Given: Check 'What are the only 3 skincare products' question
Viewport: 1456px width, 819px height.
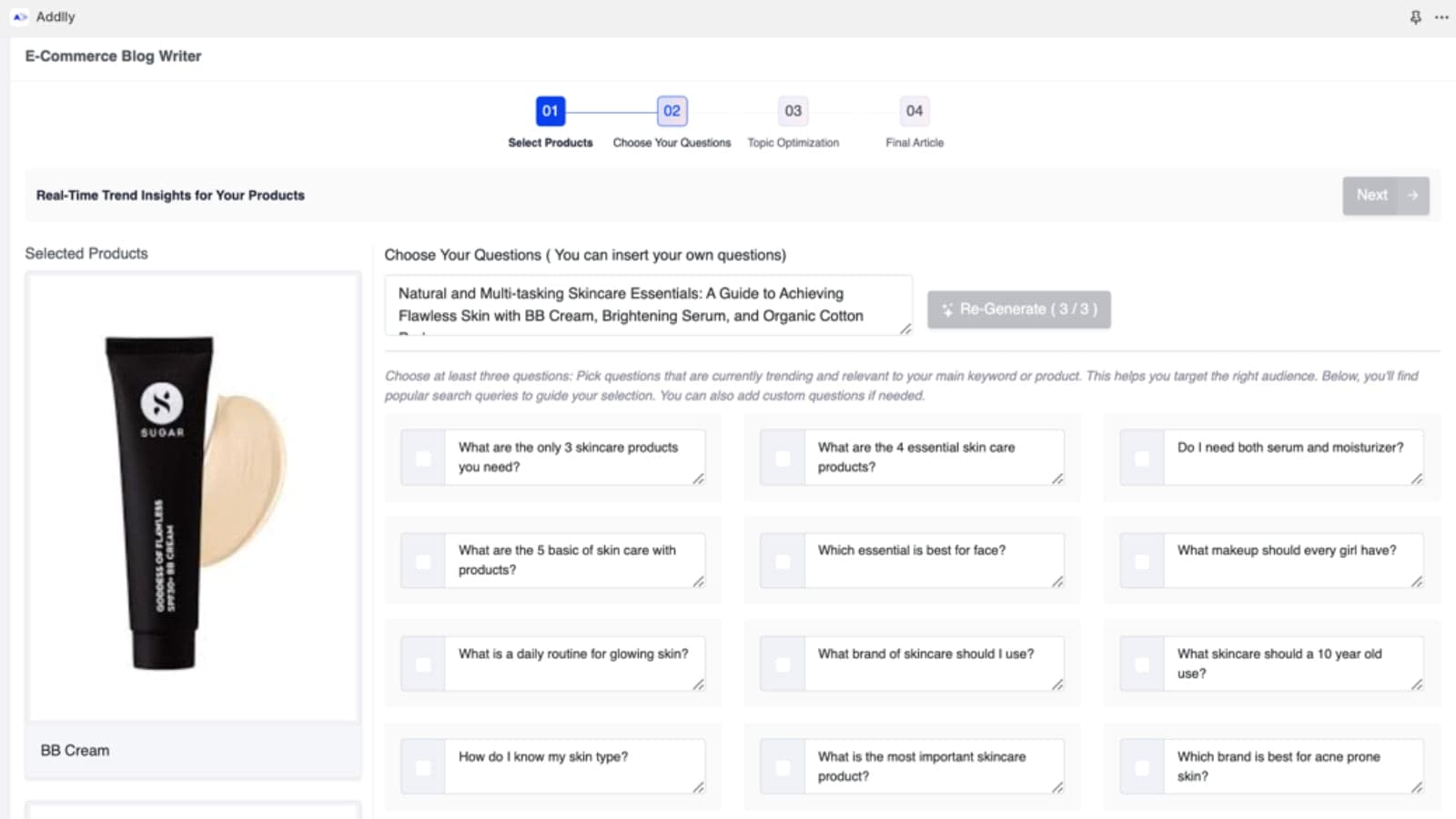Looking at the screenshot, I should tap(423, 459).
